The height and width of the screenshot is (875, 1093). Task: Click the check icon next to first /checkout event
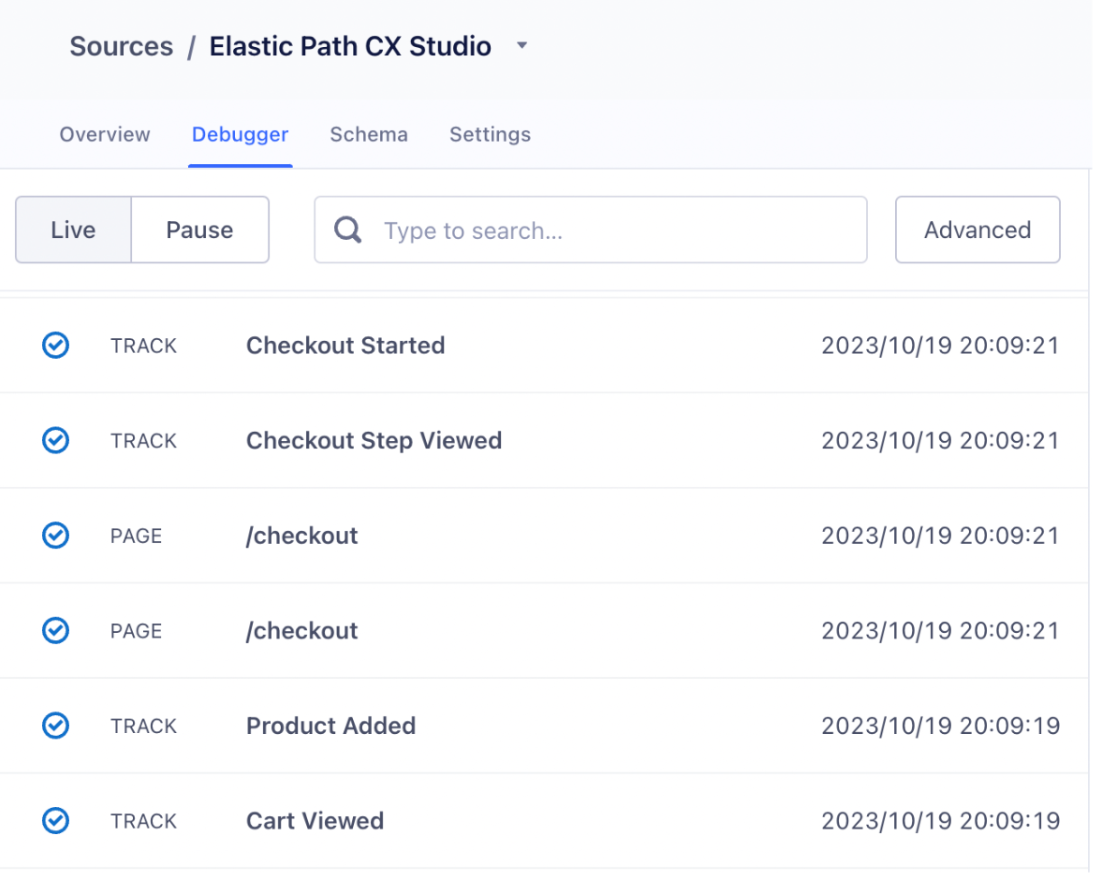[56, 535]
